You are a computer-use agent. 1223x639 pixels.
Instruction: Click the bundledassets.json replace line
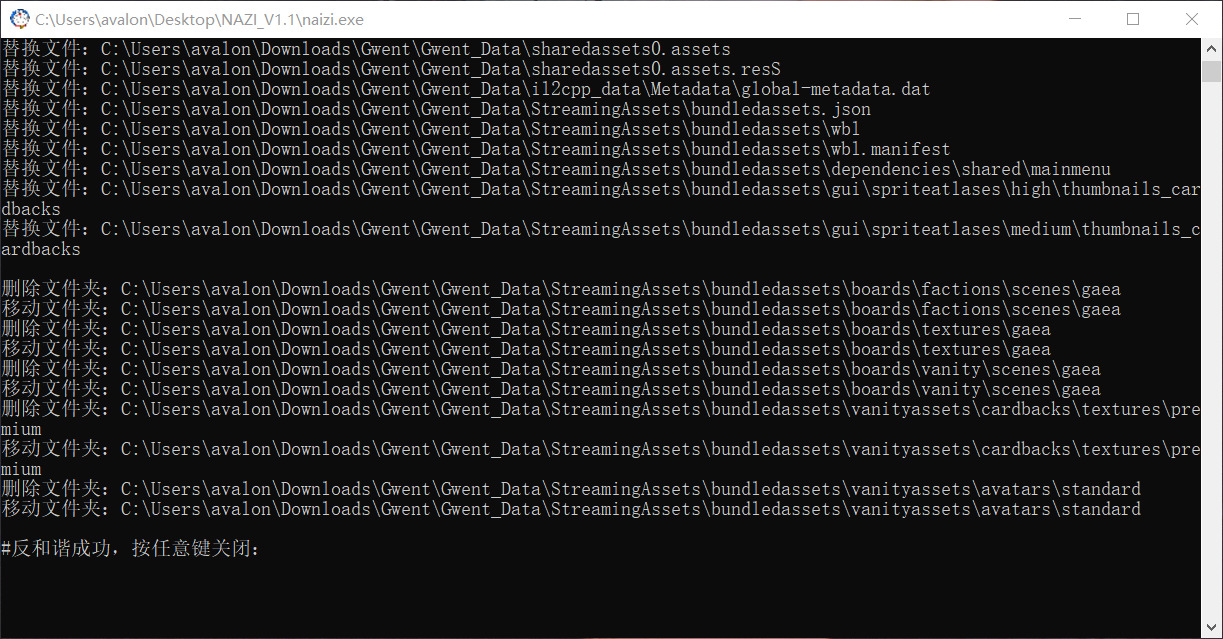click(x=435, y=109)
